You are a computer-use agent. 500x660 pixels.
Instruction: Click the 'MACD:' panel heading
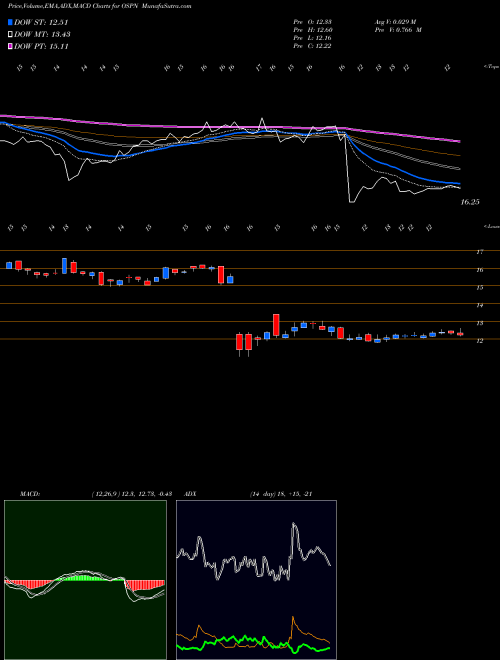(29, 494)
